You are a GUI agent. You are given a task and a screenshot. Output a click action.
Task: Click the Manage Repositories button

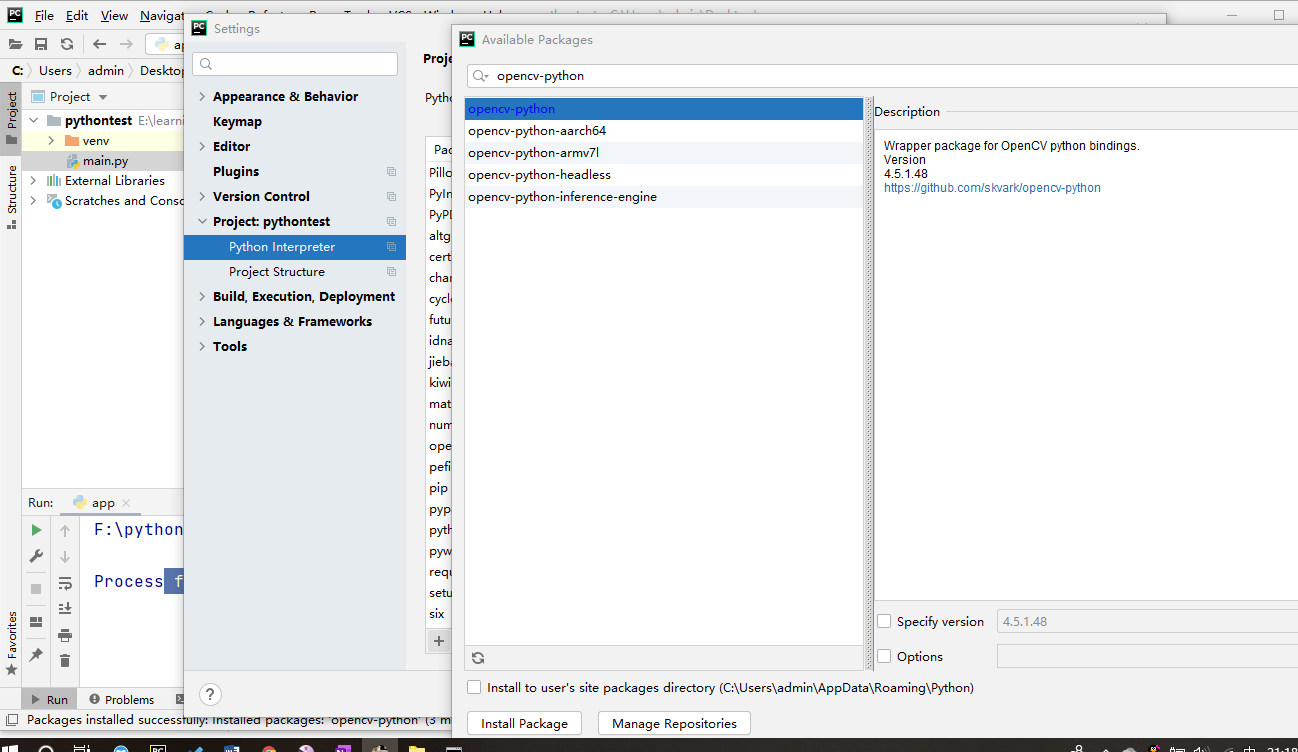click(674, 723)
